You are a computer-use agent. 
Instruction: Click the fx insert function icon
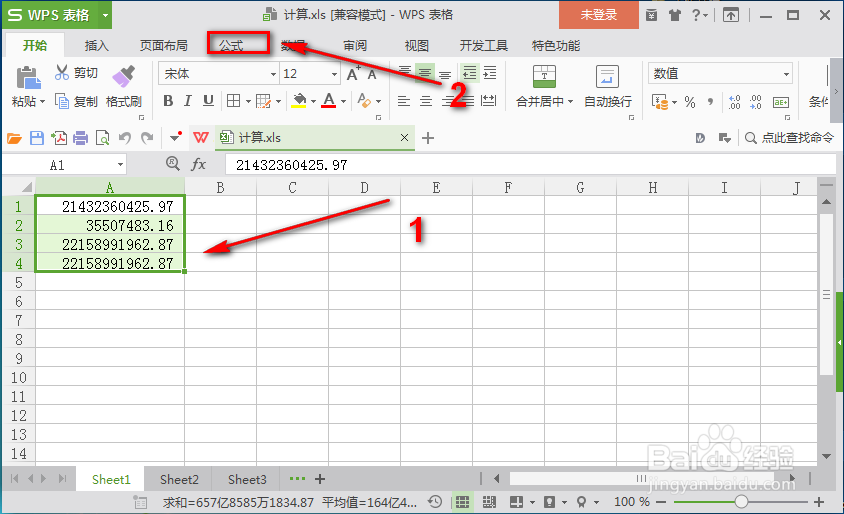tap(199, 164)
